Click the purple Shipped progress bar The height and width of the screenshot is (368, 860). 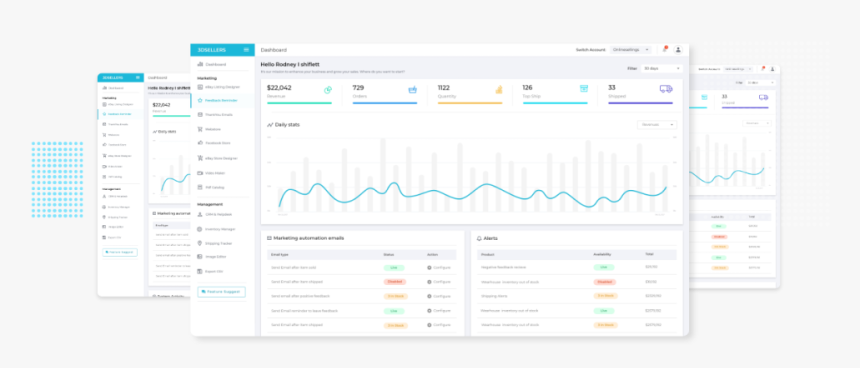[640, 103]
